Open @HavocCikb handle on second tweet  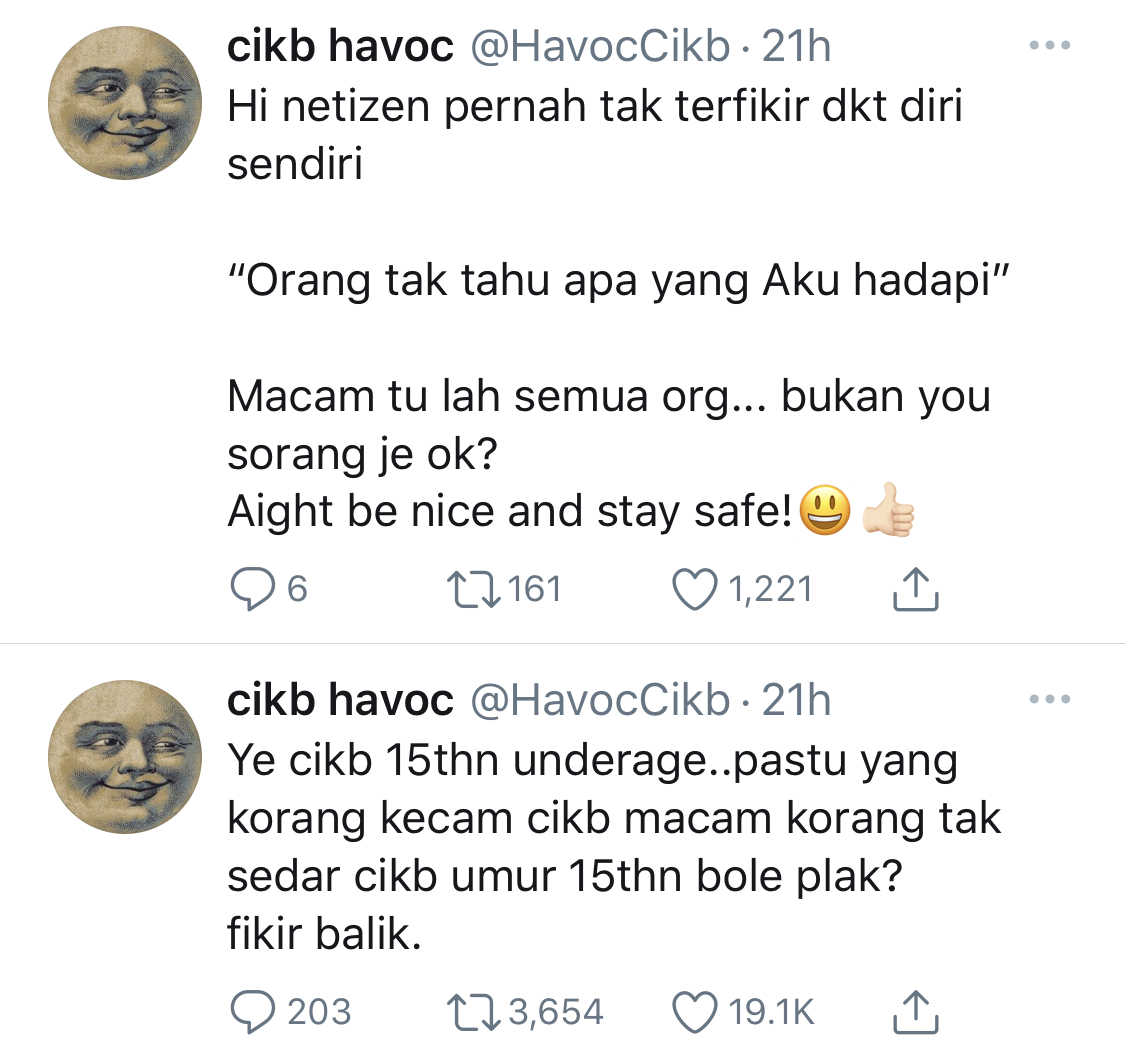(x=601, y=700)
